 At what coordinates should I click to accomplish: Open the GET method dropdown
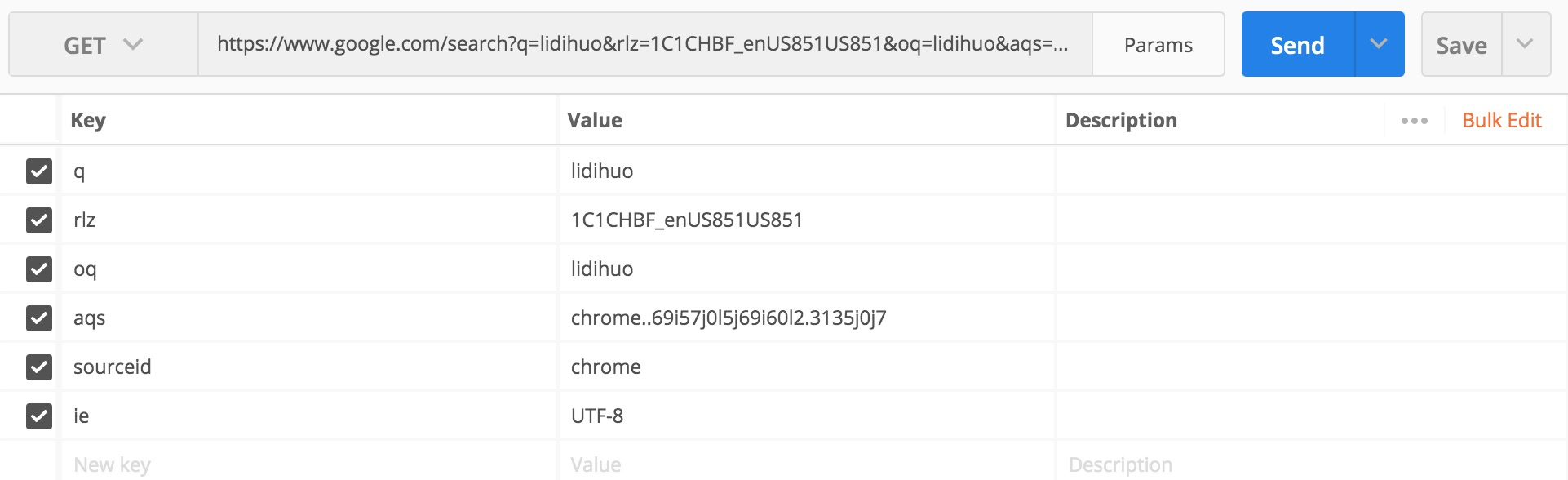(x=104, y=45)
